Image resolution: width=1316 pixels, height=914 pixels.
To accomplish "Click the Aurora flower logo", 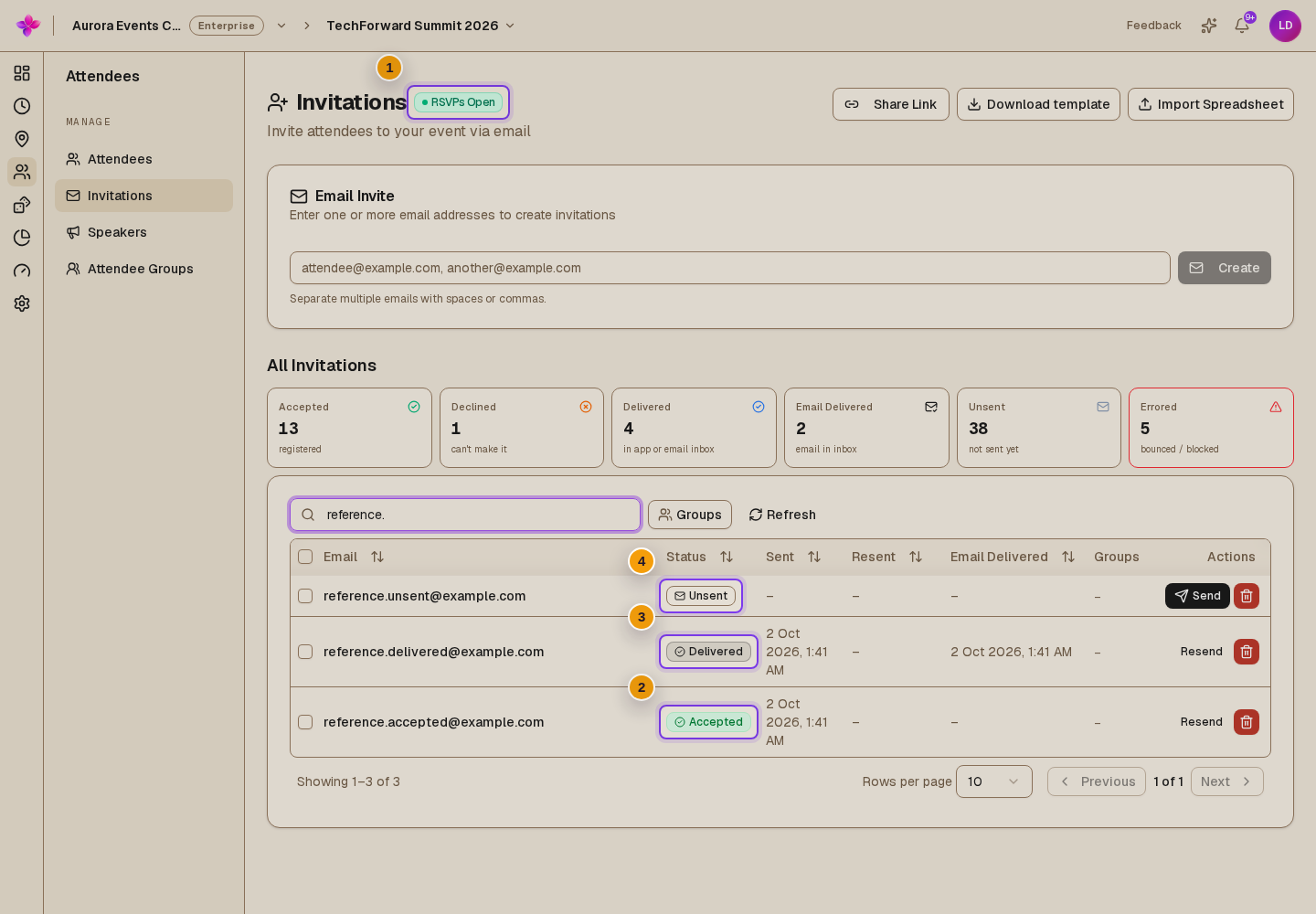I will pyautogui.click(x=28, y=26).
